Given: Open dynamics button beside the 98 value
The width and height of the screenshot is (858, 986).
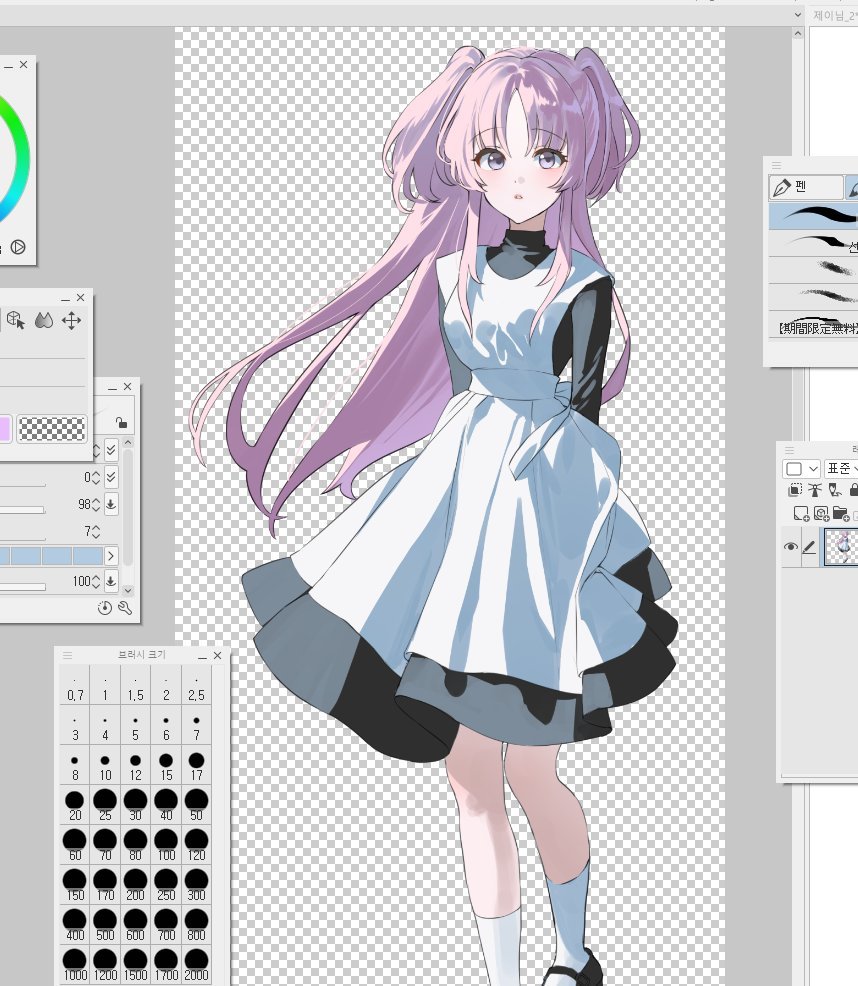Looking at the screenshot, I should click(111, 504).
